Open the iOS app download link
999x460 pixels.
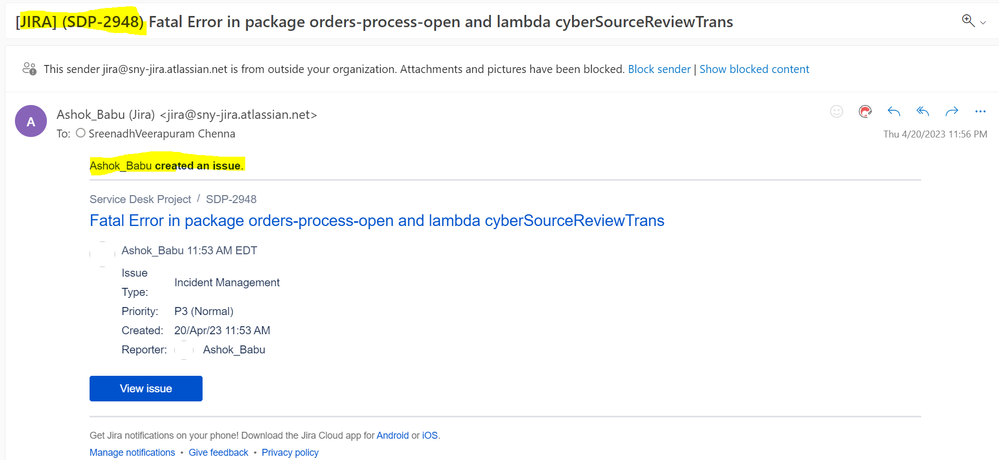coord(430,436)
